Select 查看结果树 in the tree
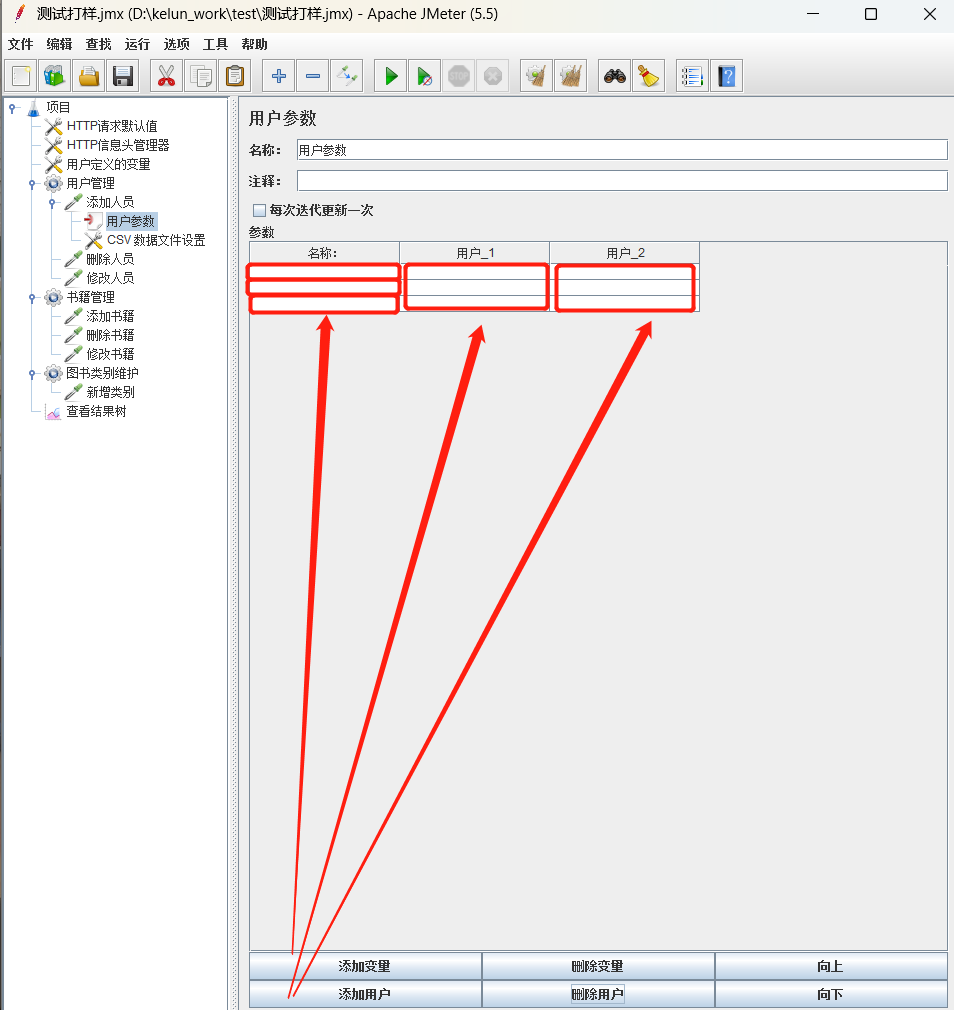Screen dimensions: 954x1010 96,412
